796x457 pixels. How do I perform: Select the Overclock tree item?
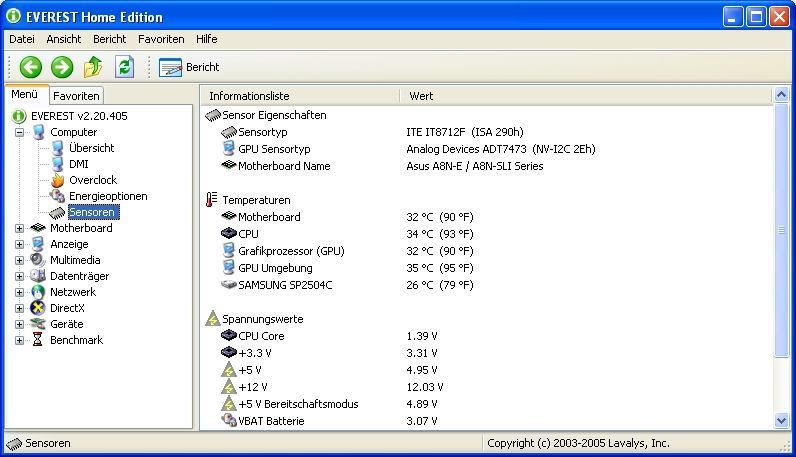tap(93, 180)
